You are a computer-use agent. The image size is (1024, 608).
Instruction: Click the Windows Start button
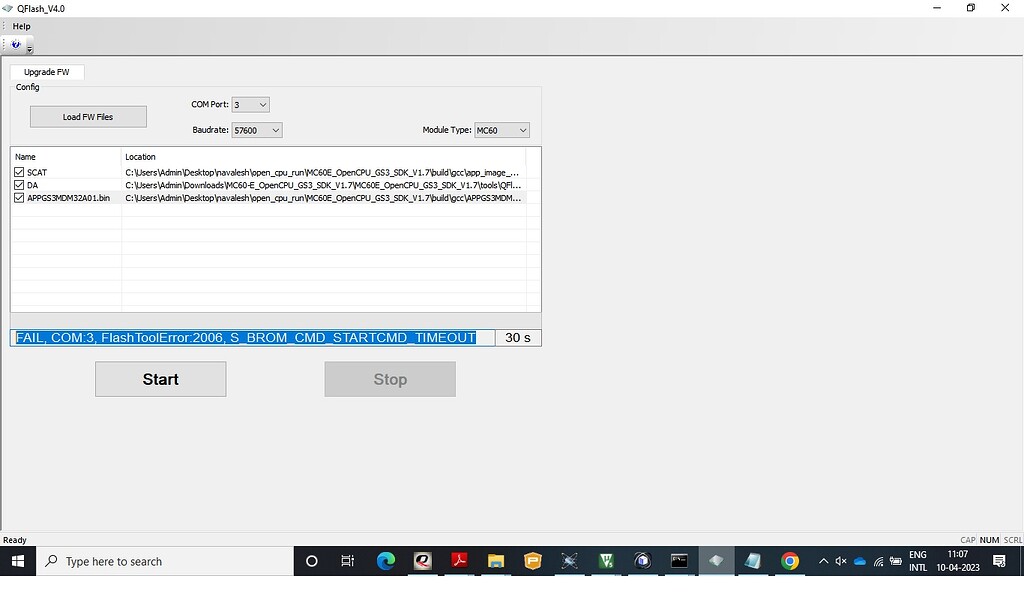pos(18,561)
